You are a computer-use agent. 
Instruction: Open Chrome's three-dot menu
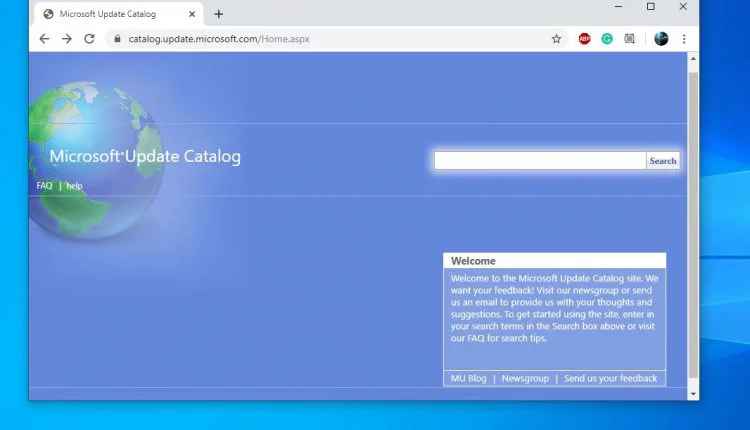[x=684, y=39]
